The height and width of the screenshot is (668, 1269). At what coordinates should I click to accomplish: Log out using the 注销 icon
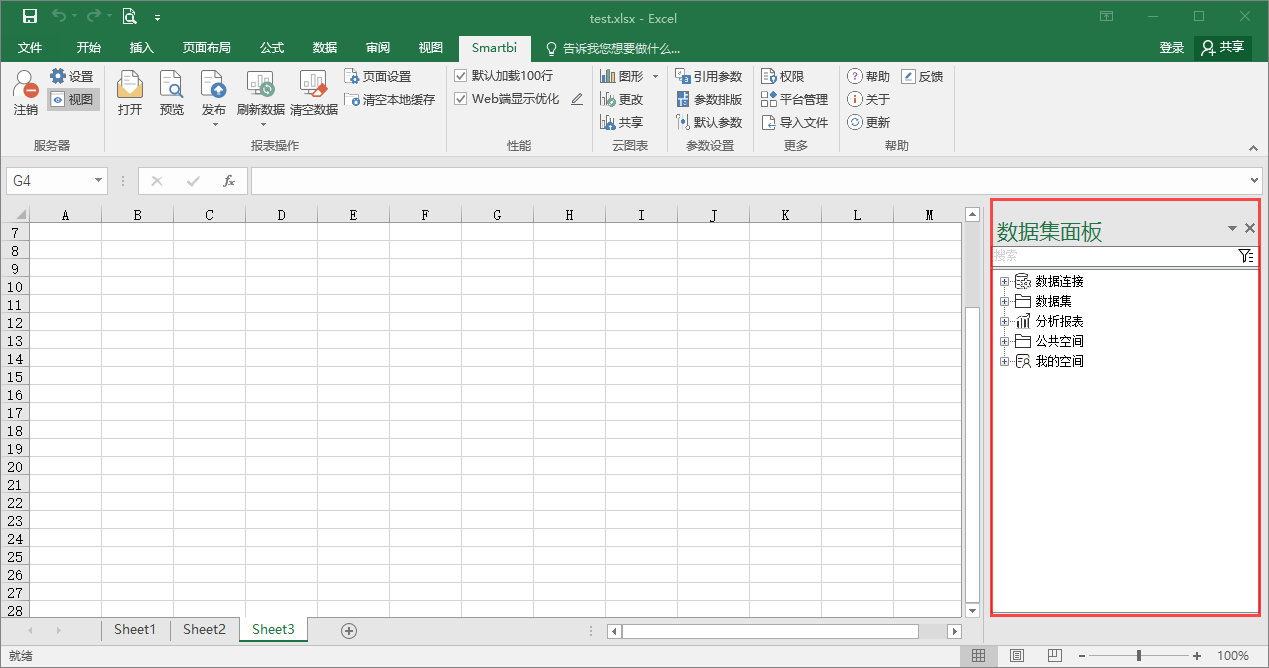point(25,93)
